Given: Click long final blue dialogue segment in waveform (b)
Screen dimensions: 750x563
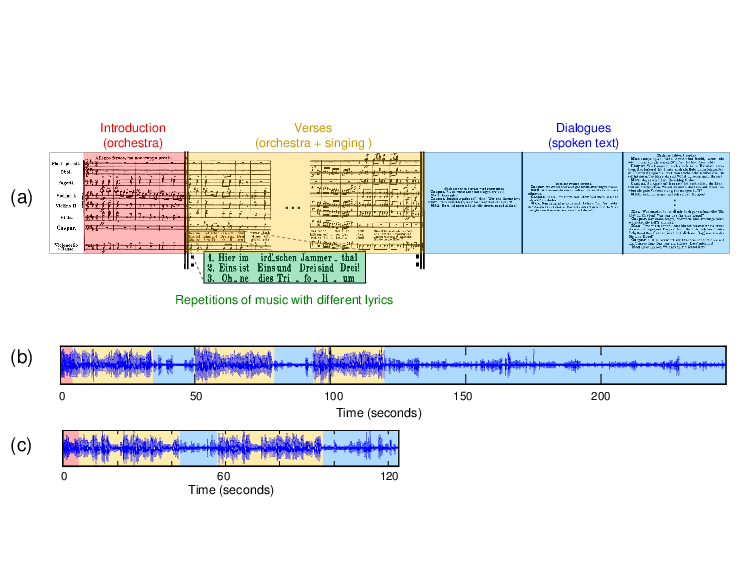Looking at the screenshot, I should pyautogui.click(x=555, y=365).
